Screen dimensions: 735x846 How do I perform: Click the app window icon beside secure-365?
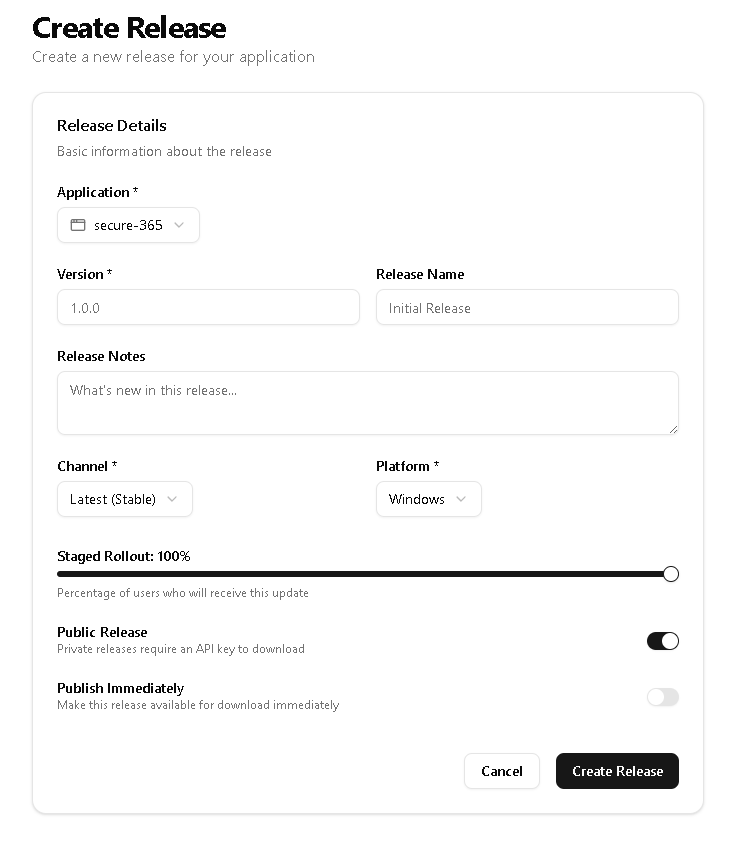click(x=77, y=225)
